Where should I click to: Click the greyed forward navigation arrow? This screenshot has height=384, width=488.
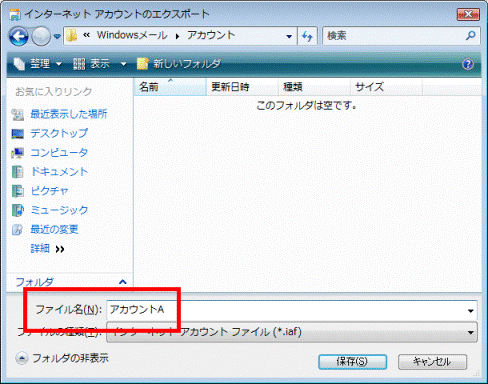coord(41,36)
